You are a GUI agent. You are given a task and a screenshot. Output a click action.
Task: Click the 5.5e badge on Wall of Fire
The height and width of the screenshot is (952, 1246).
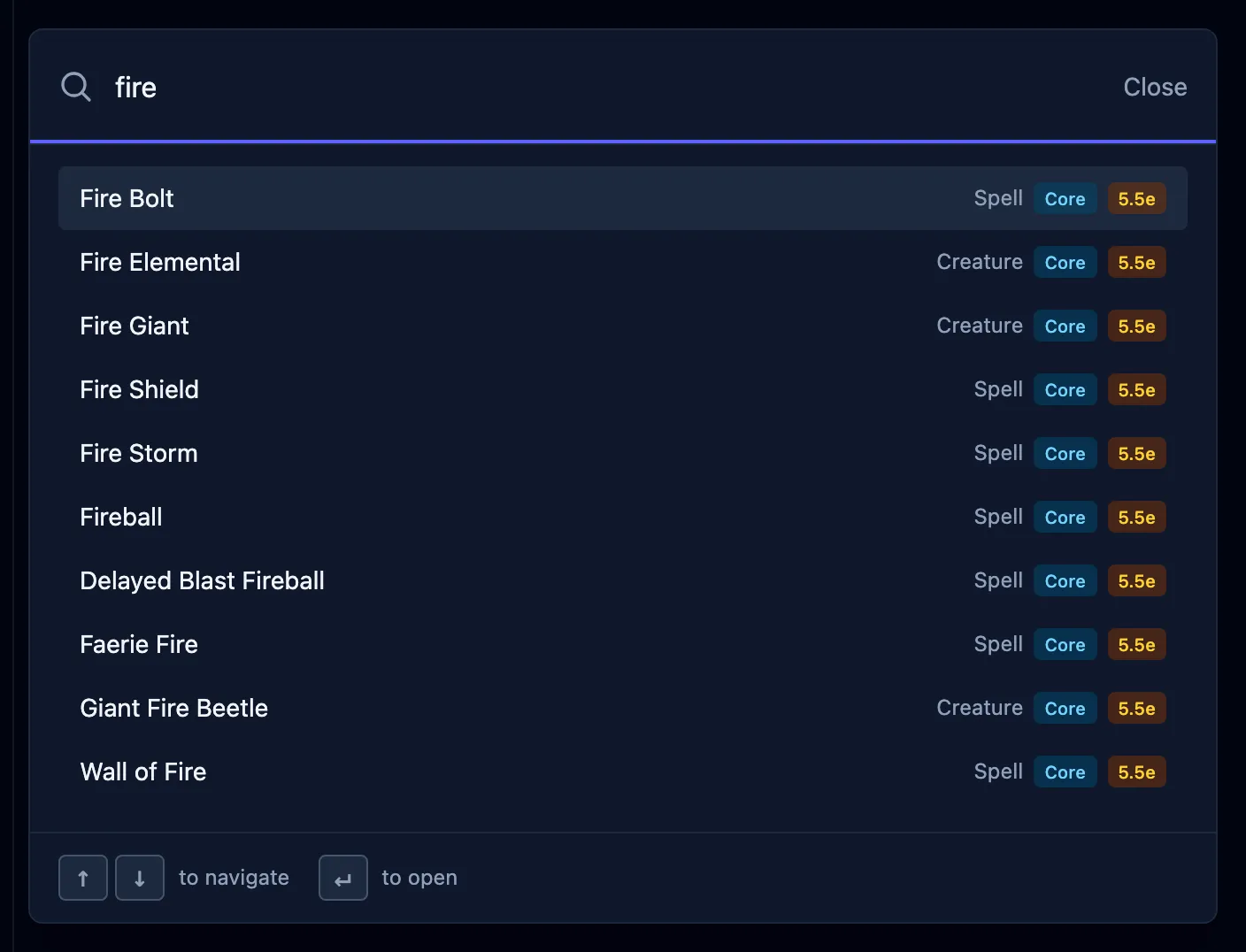pyautogui.click(x=1137, y=772)
